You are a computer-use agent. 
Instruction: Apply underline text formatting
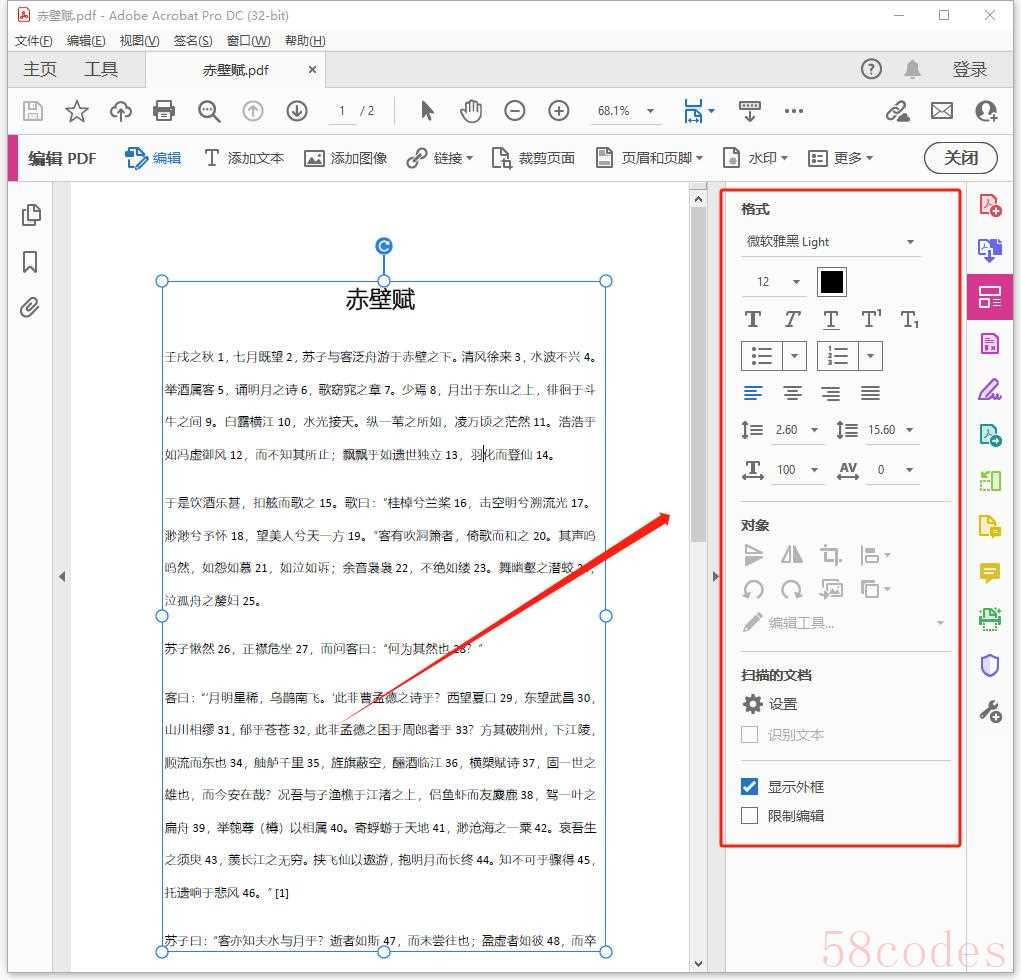click(831, 319)
